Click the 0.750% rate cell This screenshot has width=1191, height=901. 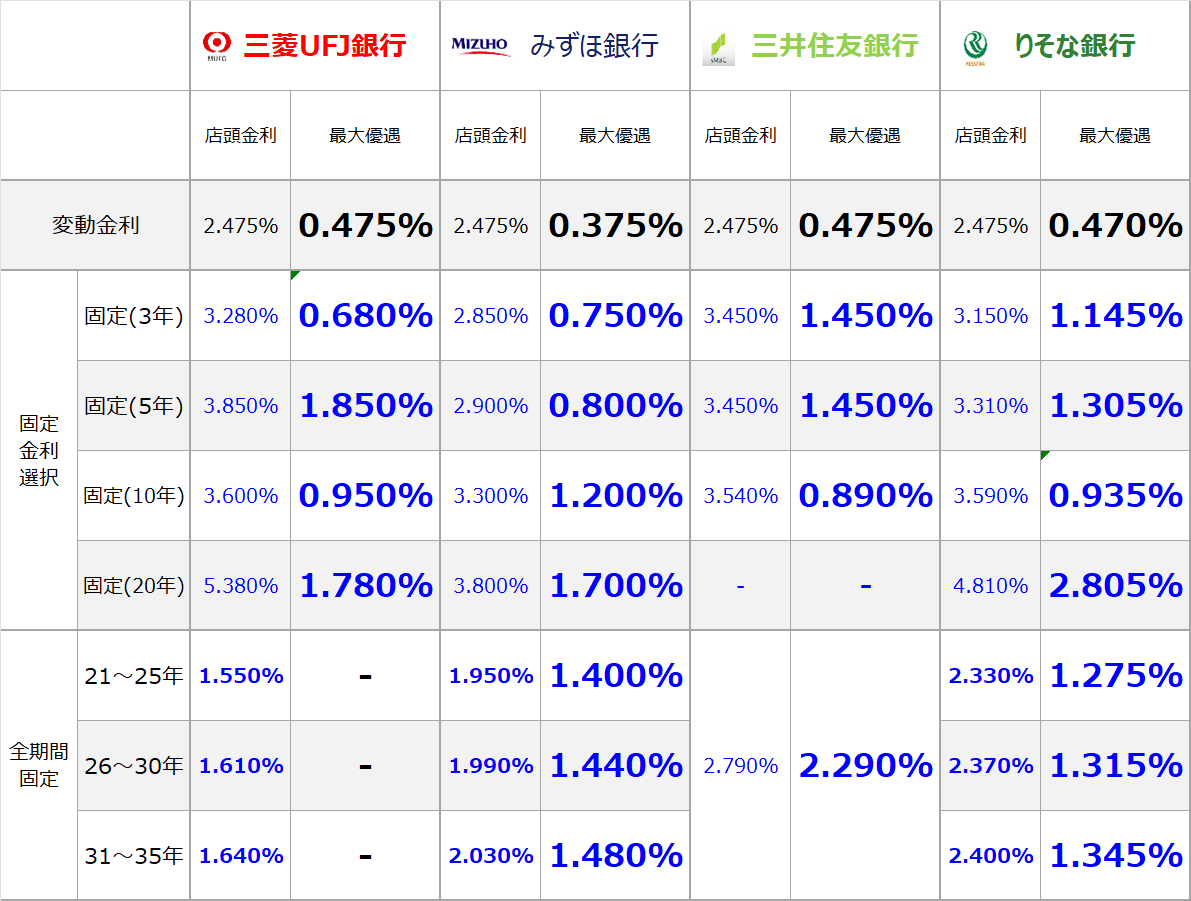coord(615,315)
